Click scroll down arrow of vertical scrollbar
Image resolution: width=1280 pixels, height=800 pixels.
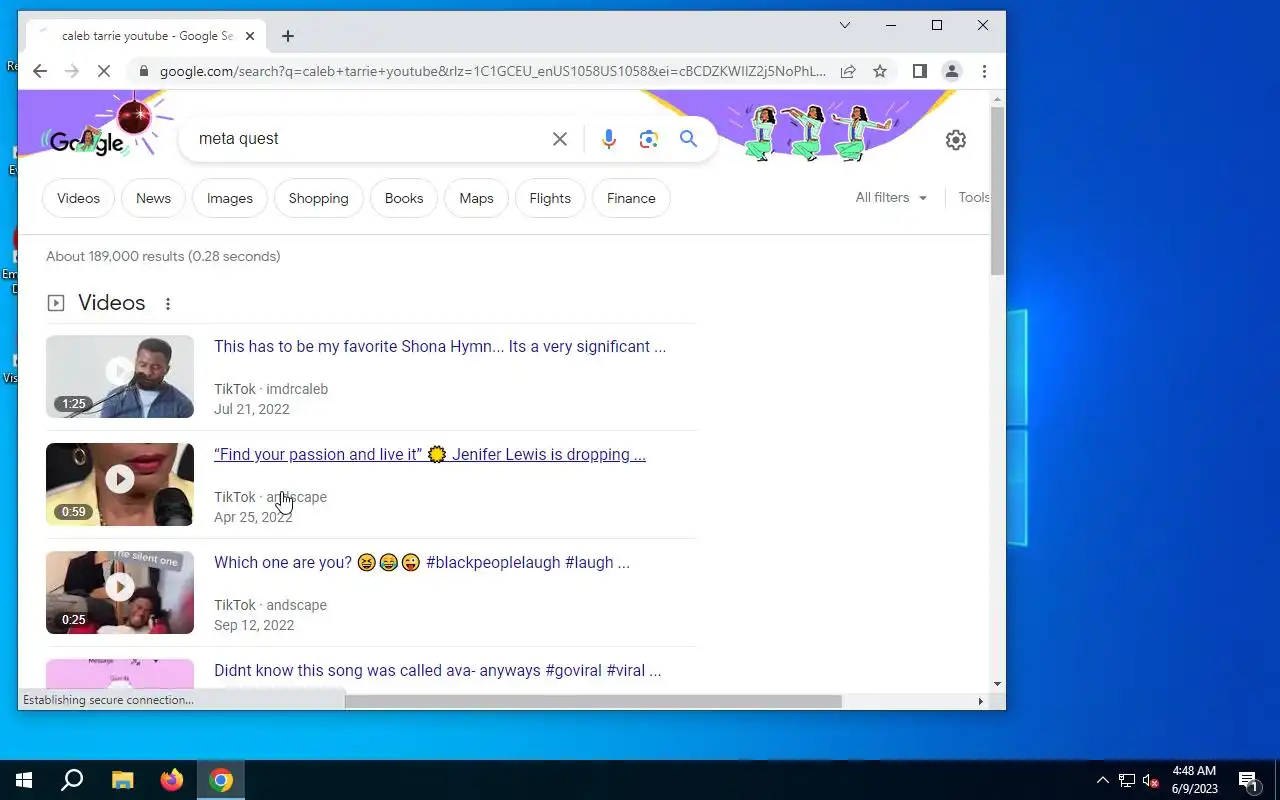[997, 684]
